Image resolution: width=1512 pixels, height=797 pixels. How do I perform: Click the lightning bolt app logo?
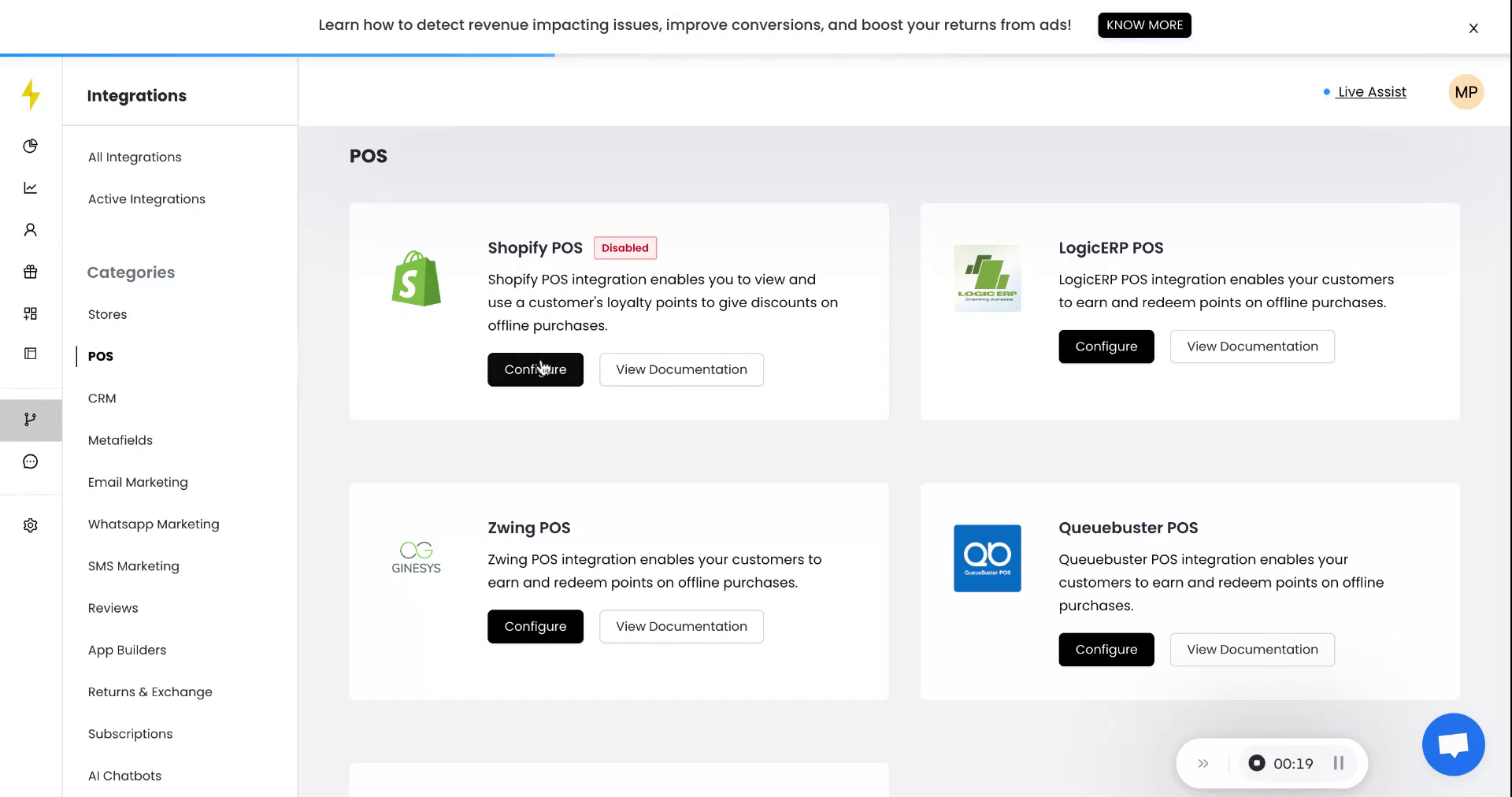click(x=30, y=94)
